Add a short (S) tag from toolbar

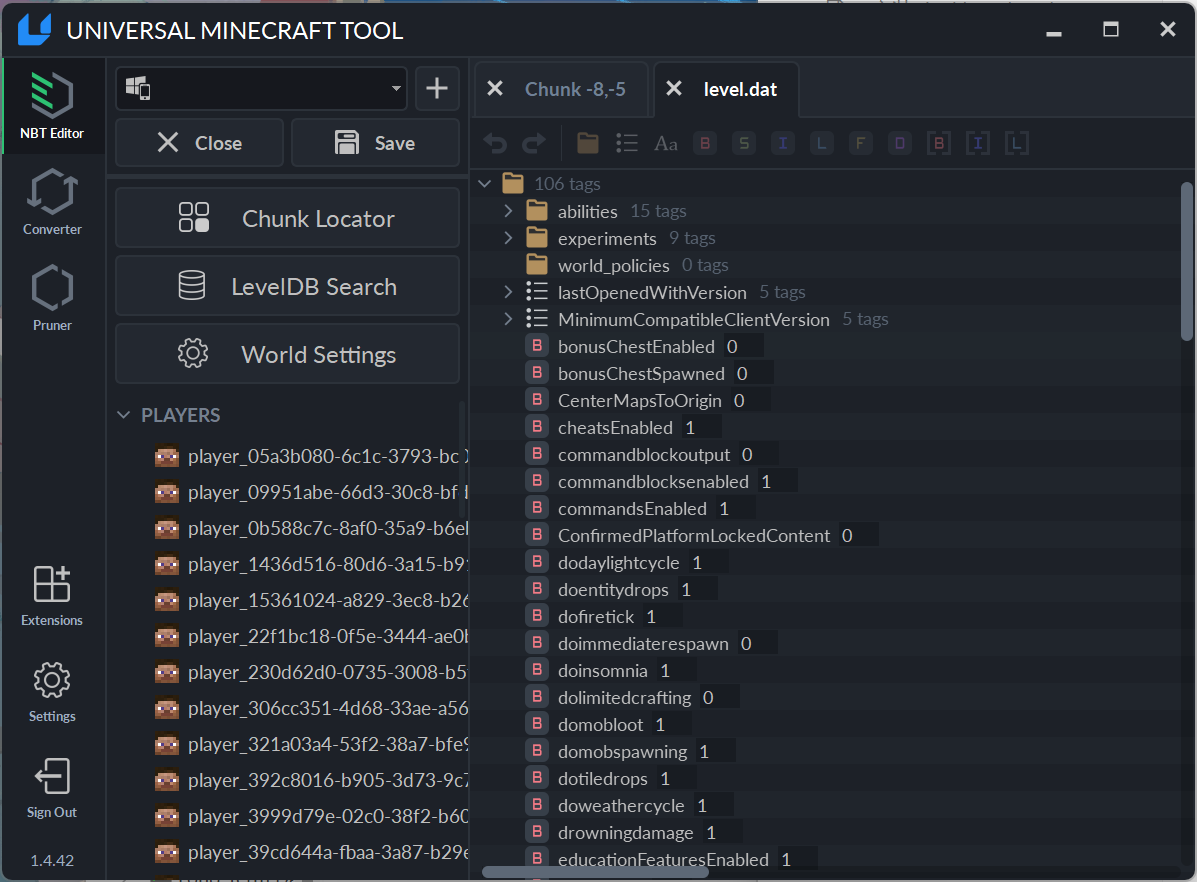click(x=744, y=144)
